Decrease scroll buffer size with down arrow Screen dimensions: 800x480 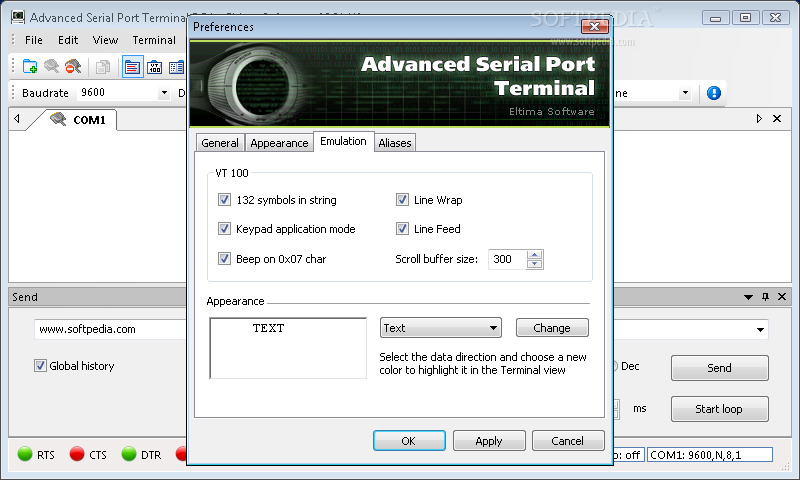click(534, 264)
